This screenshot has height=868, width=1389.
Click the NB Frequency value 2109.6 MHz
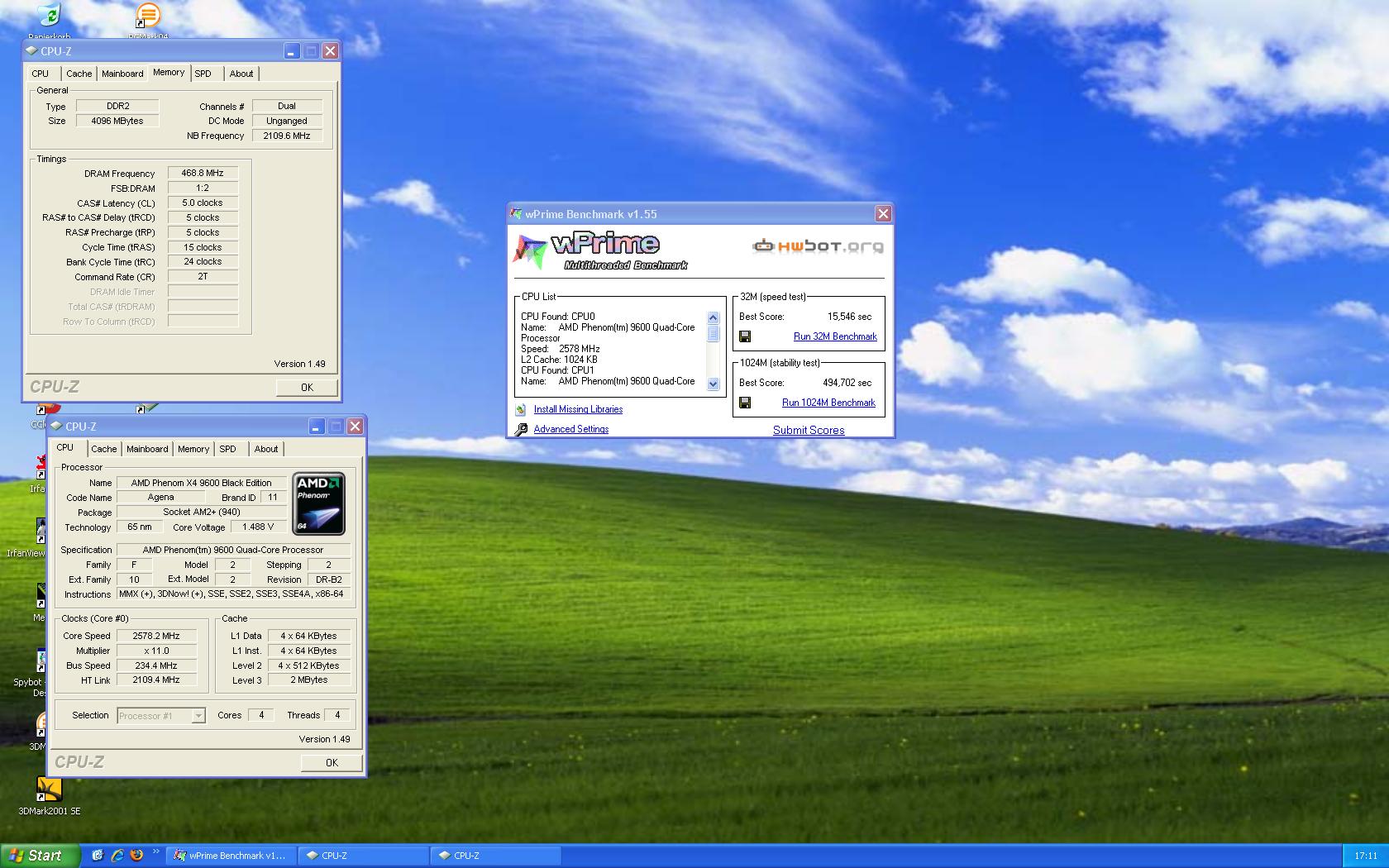tap(287, 136)
